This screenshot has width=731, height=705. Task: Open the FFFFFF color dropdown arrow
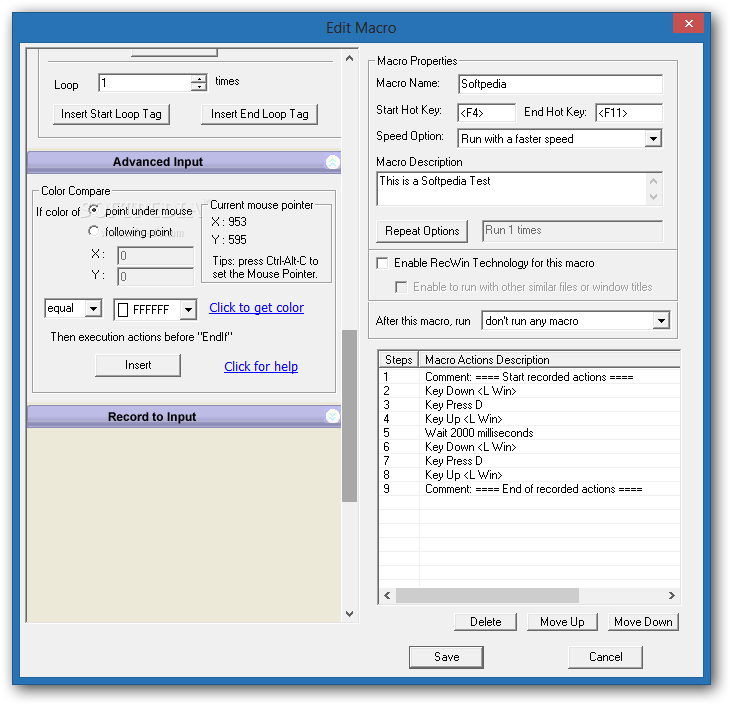[188, 310]
